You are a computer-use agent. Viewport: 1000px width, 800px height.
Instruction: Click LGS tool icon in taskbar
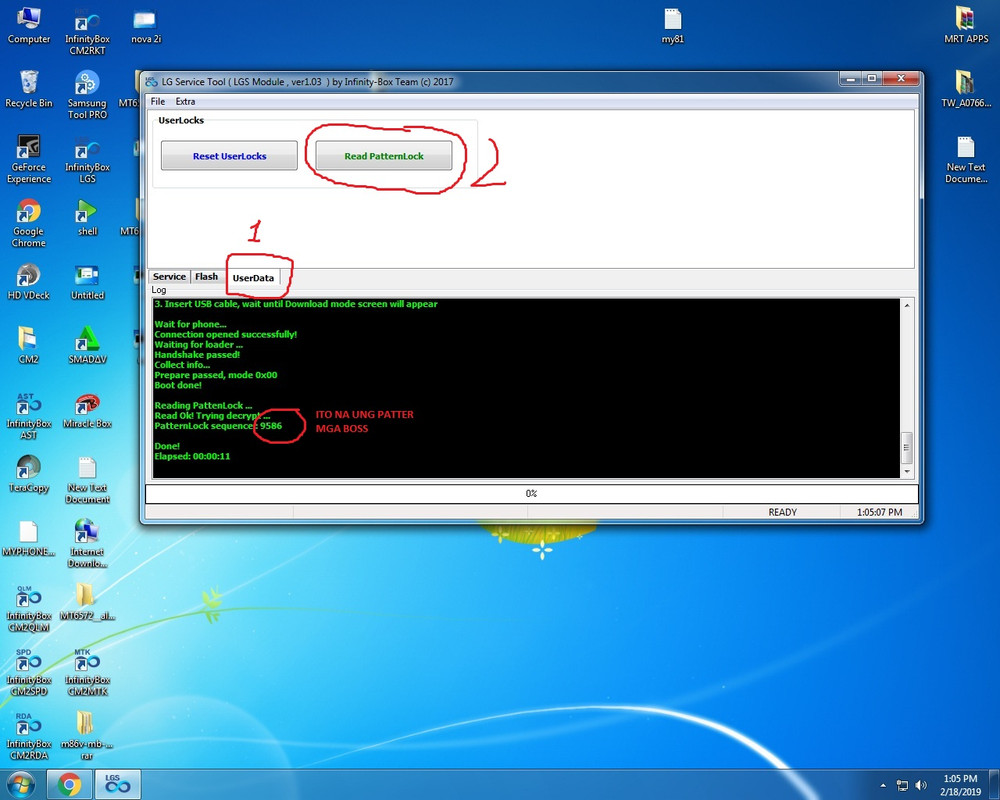click(x=117, y=784)
